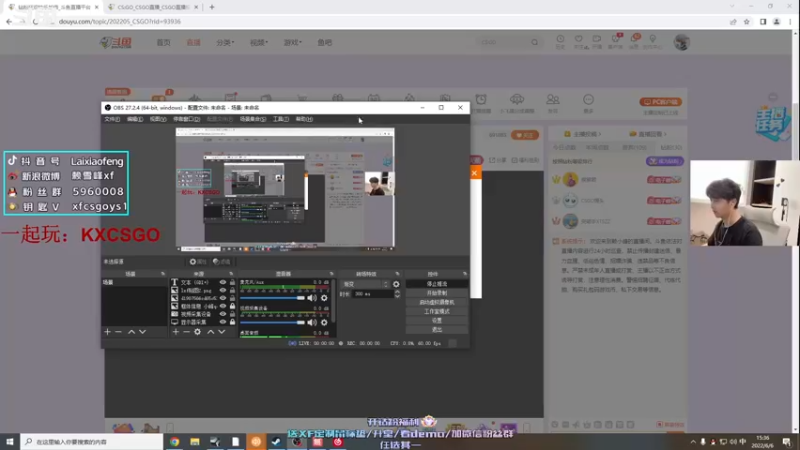
Task: Open the 渐变 transition type dropdown
Action: click(x=365, y=284)
